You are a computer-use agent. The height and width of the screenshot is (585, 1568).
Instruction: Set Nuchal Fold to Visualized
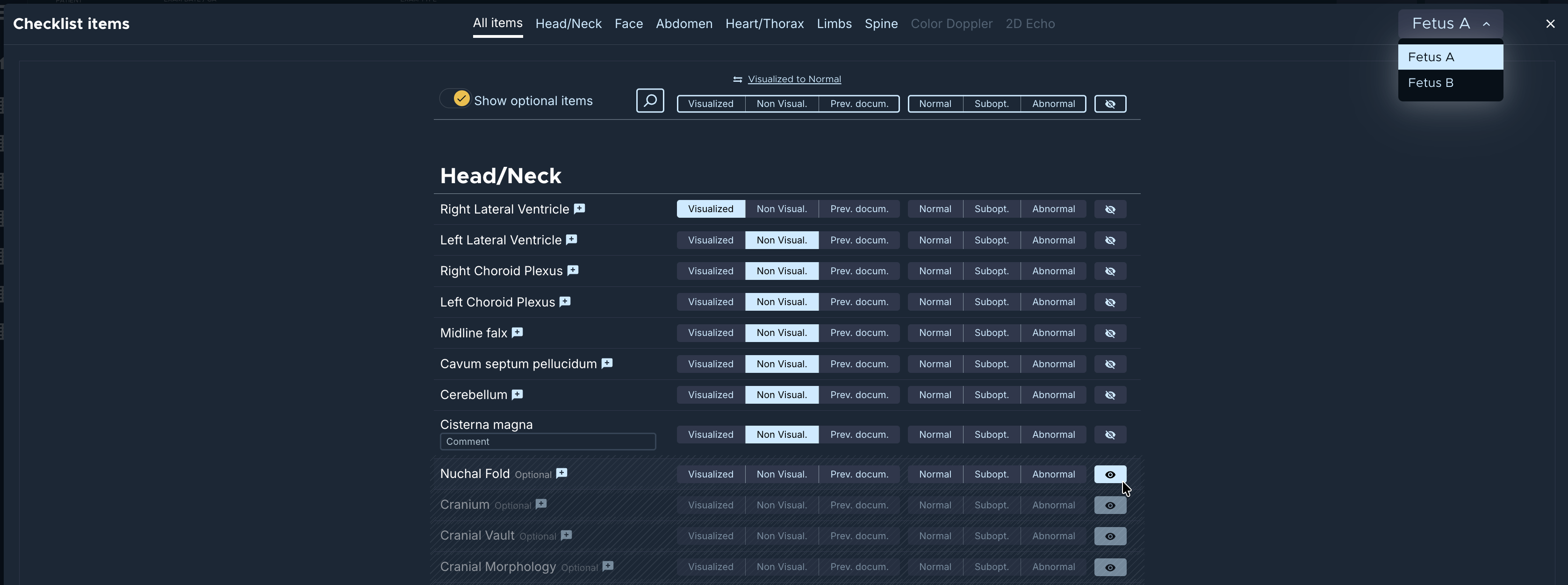coord(711,474)
